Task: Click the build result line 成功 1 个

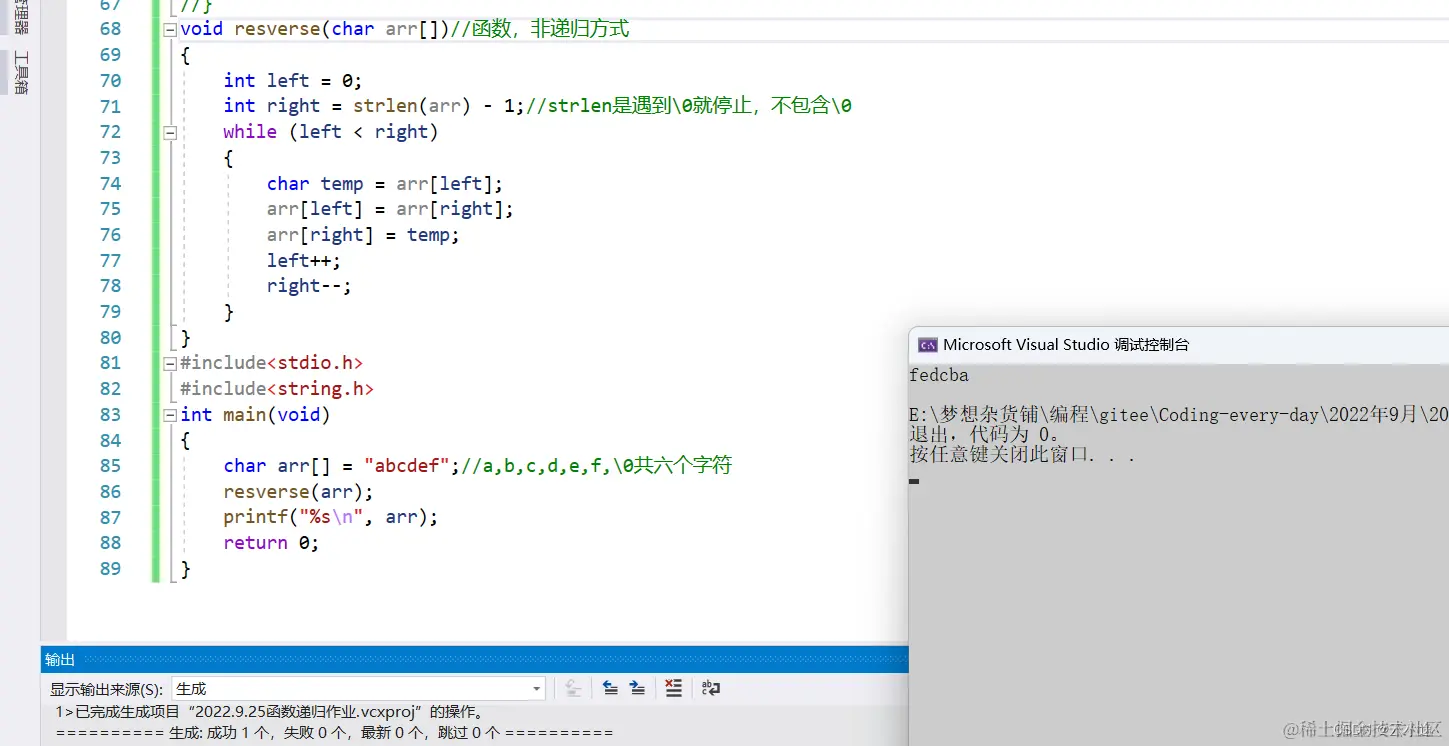Action: click(x=335, y=732)
